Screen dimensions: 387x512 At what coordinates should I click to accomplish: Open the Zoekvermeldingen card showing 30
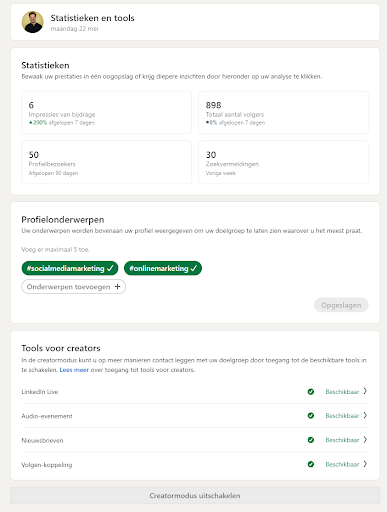[284, 162]
